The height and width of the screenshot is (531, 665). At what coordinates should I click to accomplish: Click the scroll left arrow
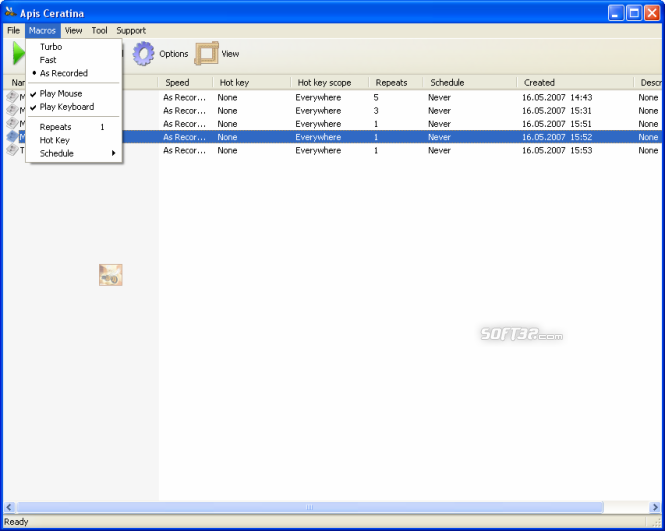(x=9, y=507)
